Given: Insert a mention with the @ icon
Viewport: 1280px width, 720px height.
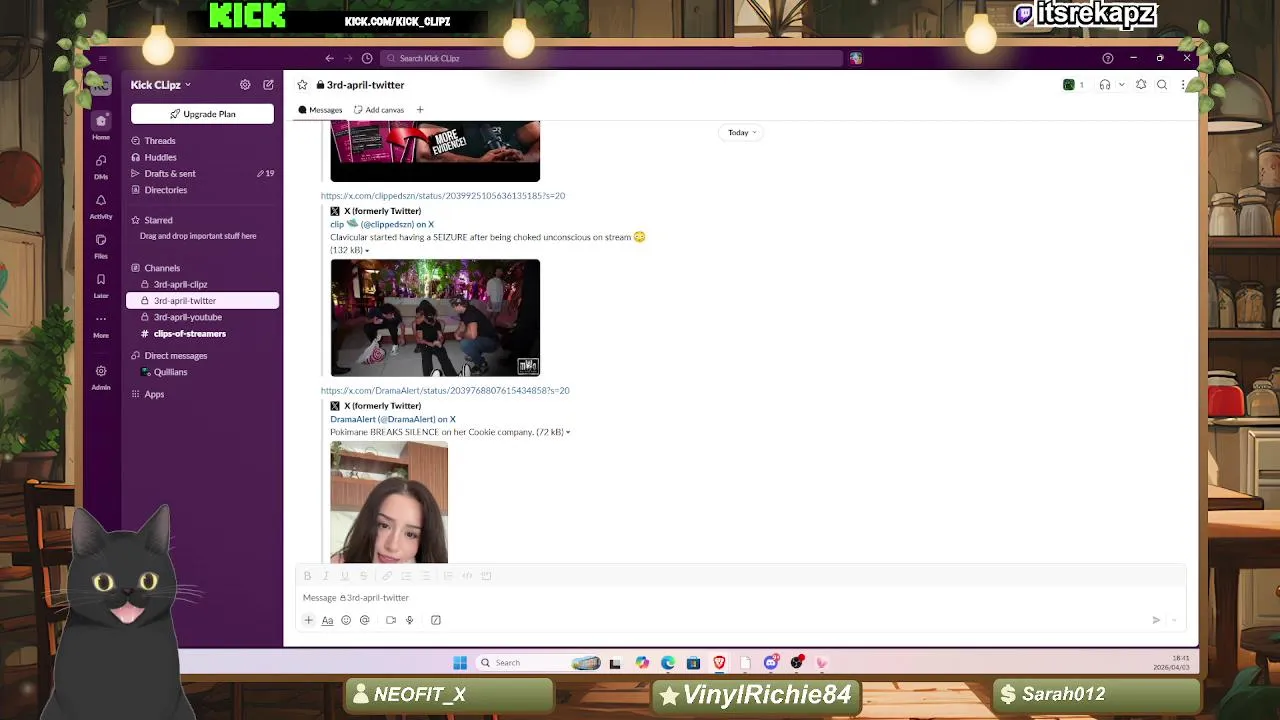Looking at the screenshot, I should click(365, 620).
